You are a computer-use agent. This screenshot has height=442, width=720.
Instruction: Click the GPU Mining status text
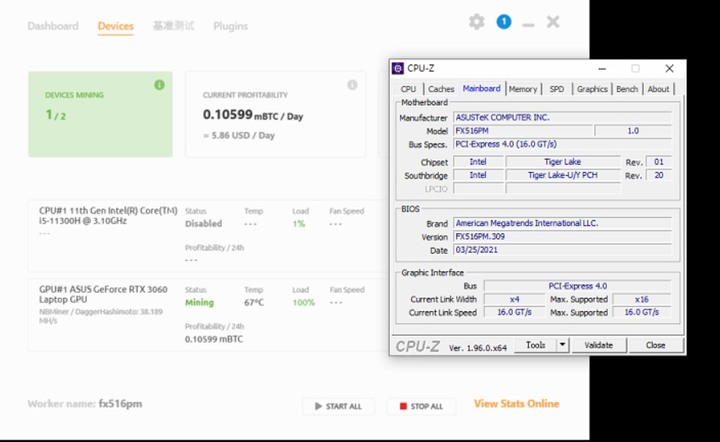[x=199, y=302]
